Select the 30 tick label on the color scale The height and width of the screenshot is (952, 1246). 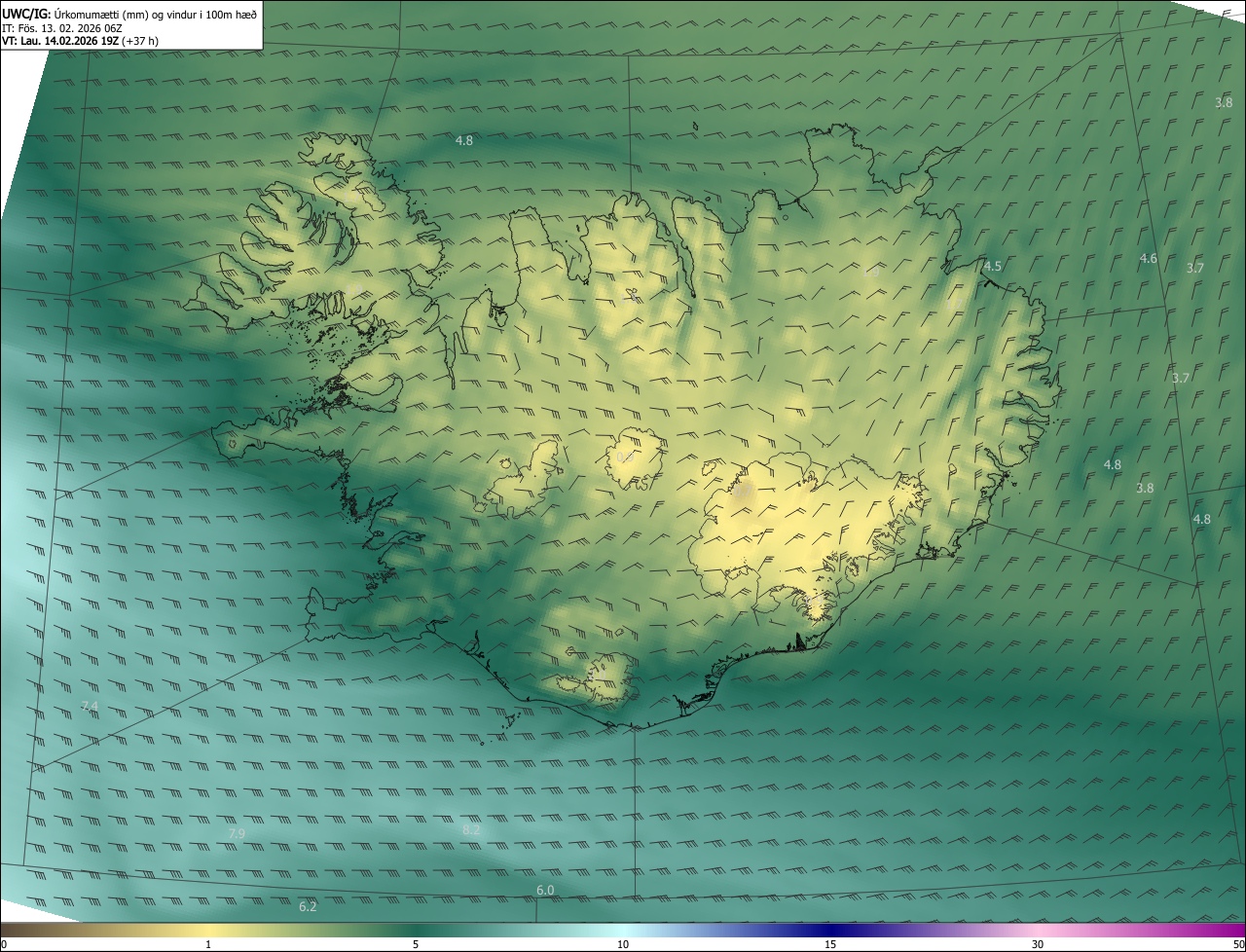[1038, 944]
